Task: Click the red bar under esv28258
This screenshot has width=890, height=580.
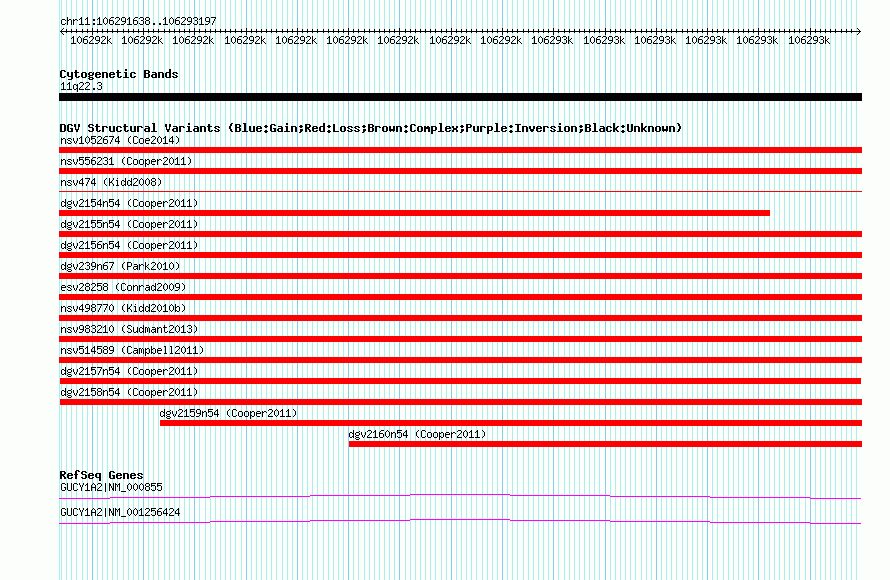Action: 460,297
